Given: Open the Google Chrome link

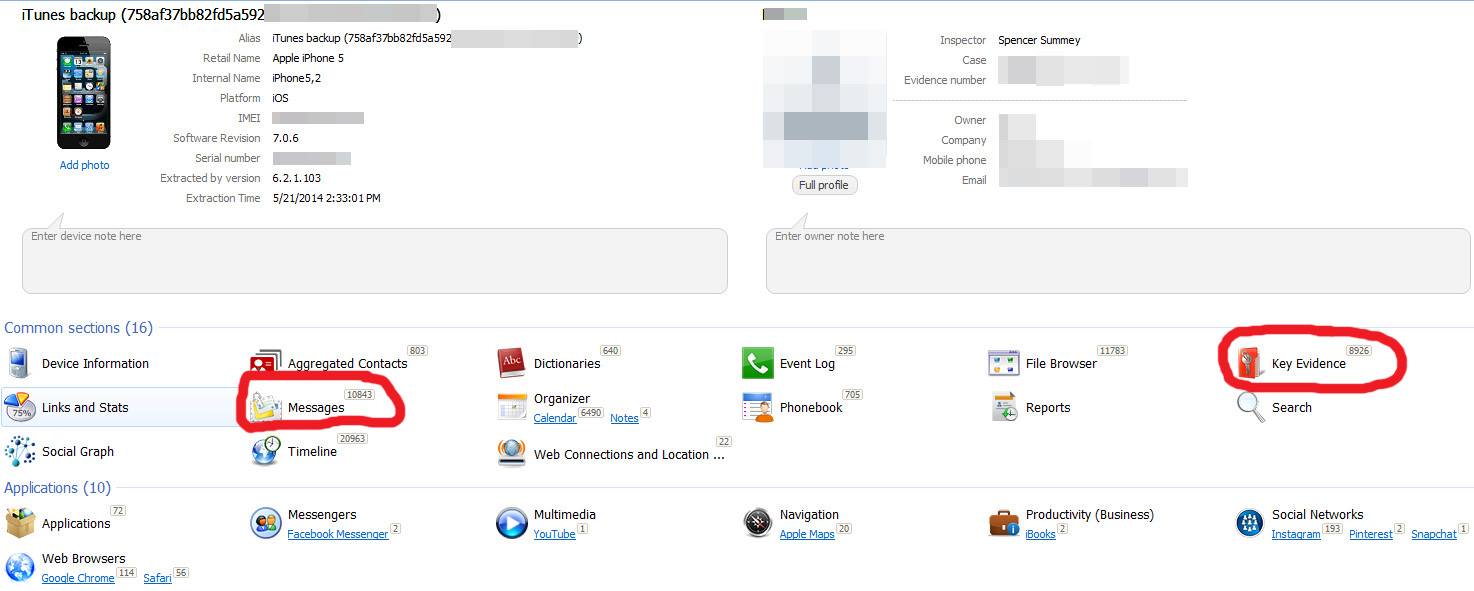Looking at the screenshot, I should (78, 578).
